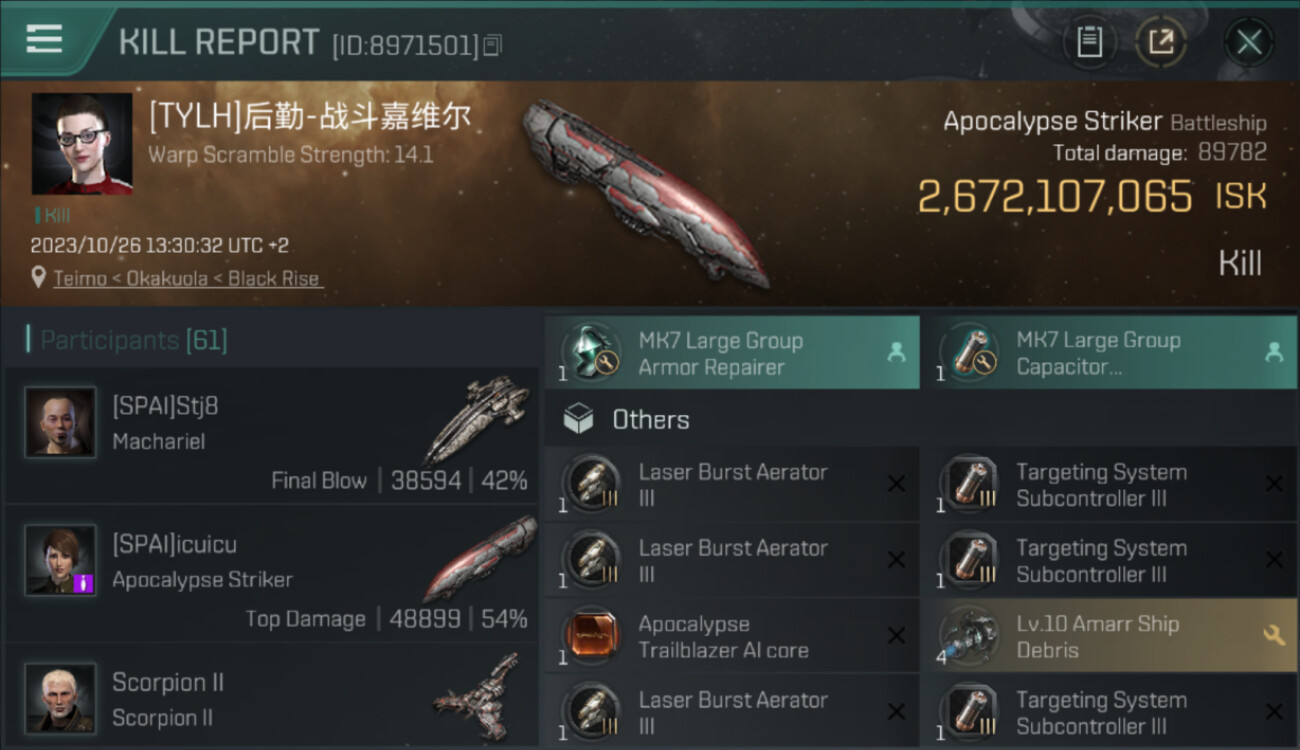Select the MK7 Large Group Armor Repairer icon
This screenshot has height=750, width=1300.
coord(593,353)
